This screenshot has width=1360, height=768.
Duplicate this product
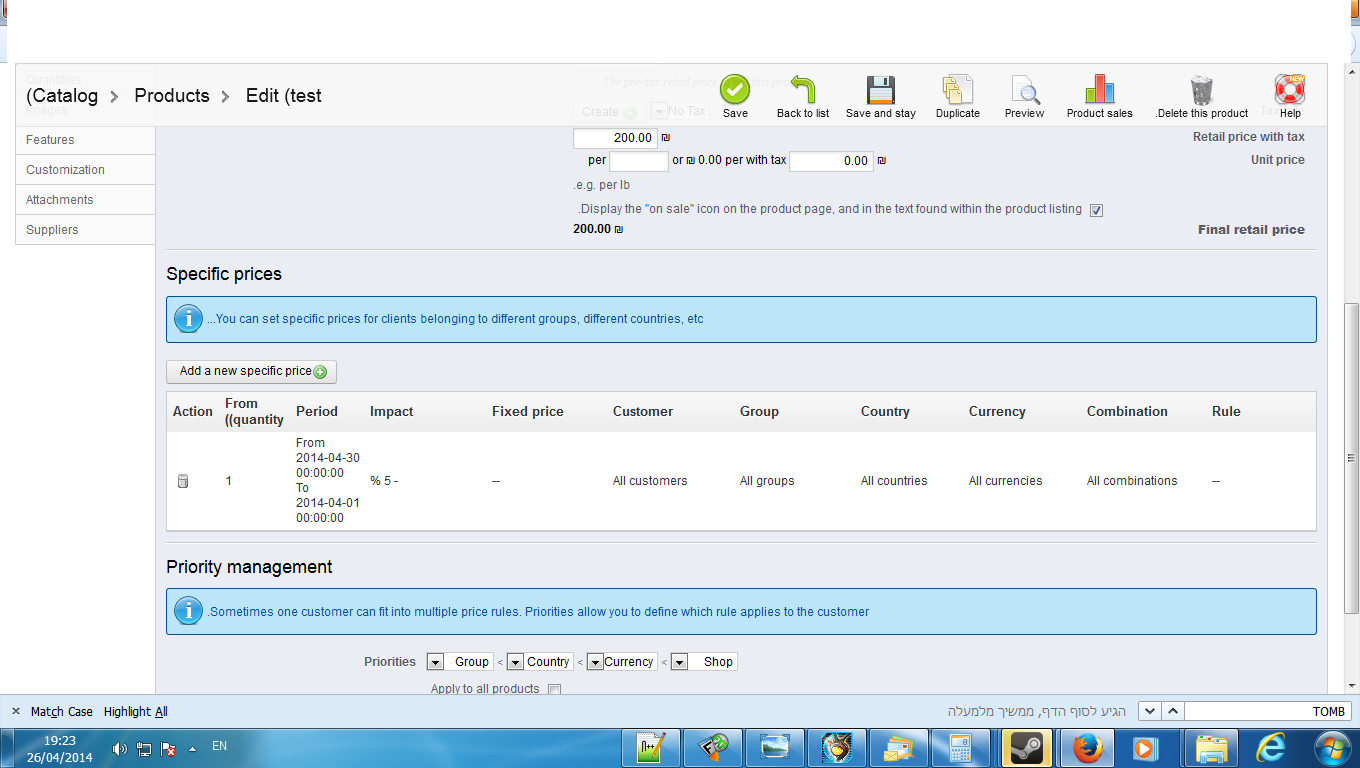point(958,89)
